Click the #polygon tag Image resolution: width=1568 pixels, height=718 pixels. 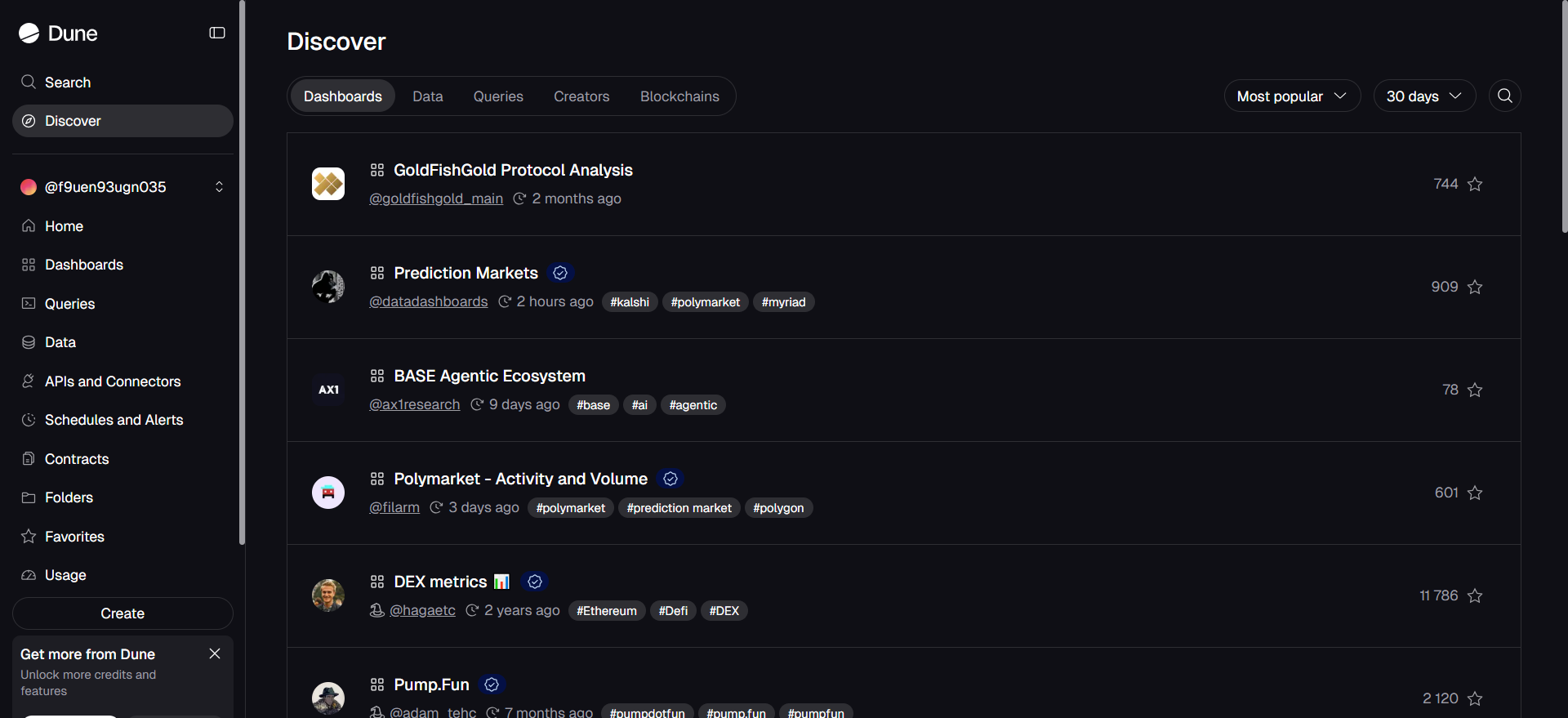coord(778,508)
